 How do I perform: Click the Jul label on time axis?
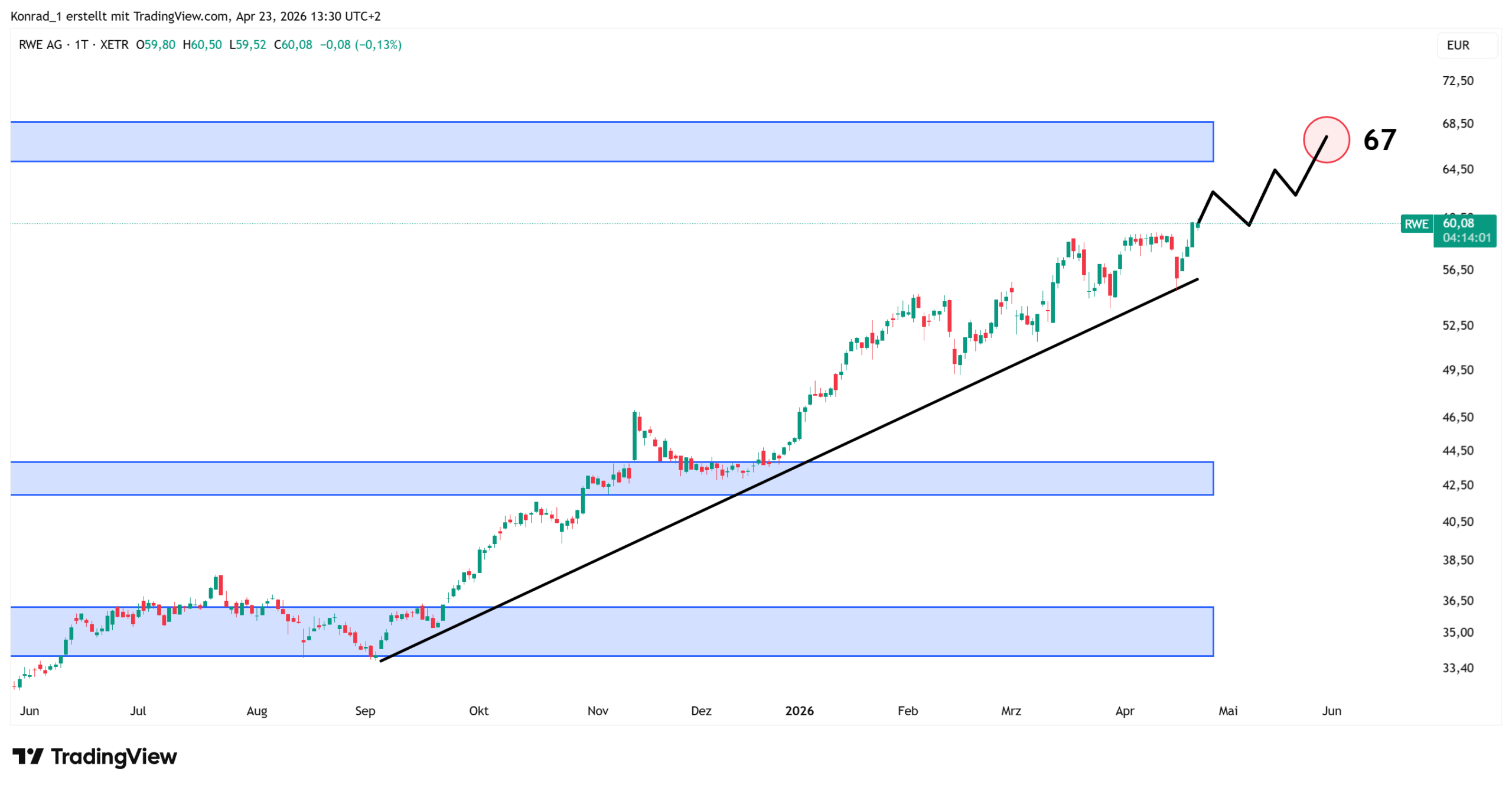138,711
